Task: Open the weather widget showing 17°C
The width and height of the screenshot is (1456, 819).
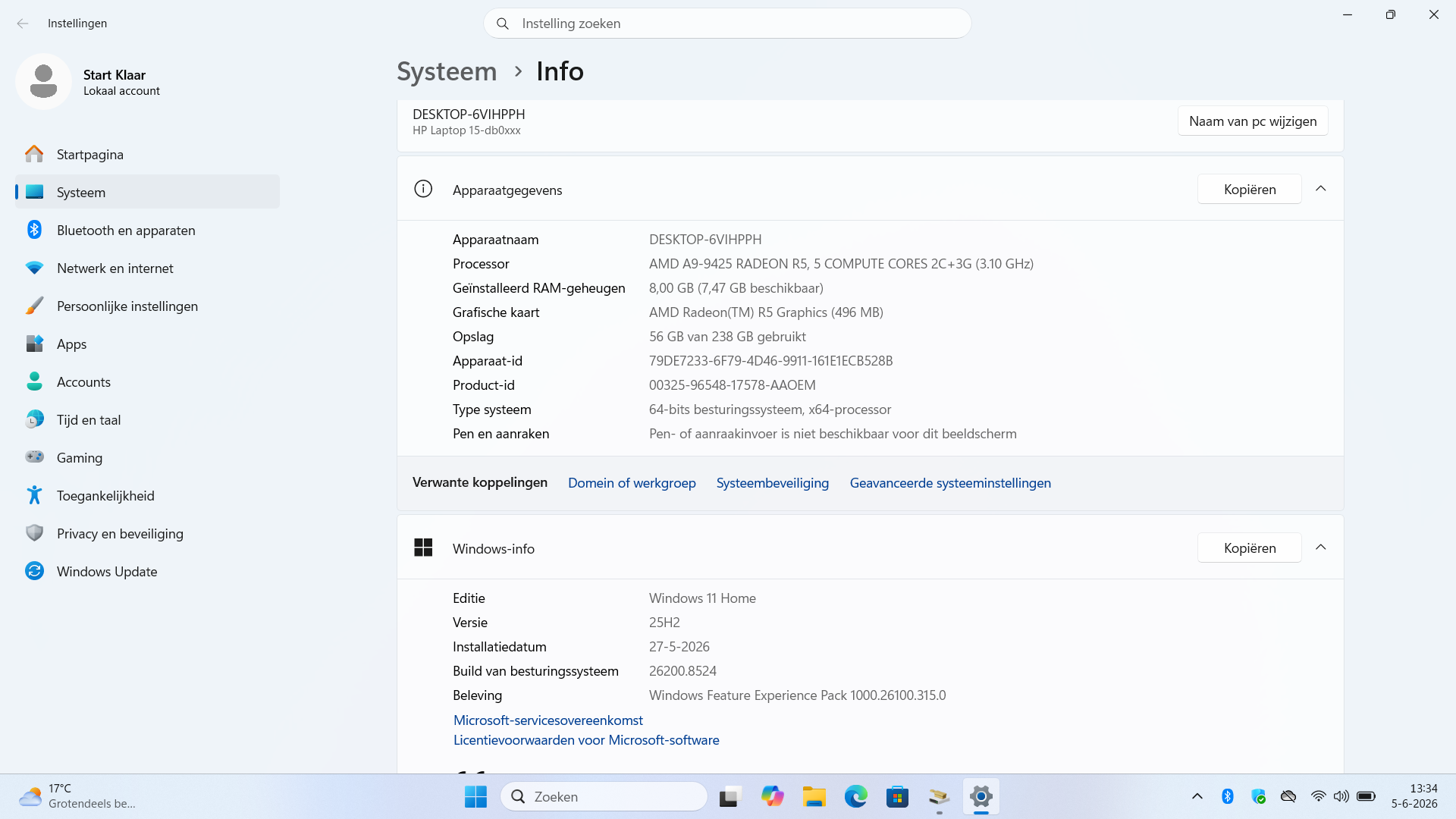Action: (77, 796)
